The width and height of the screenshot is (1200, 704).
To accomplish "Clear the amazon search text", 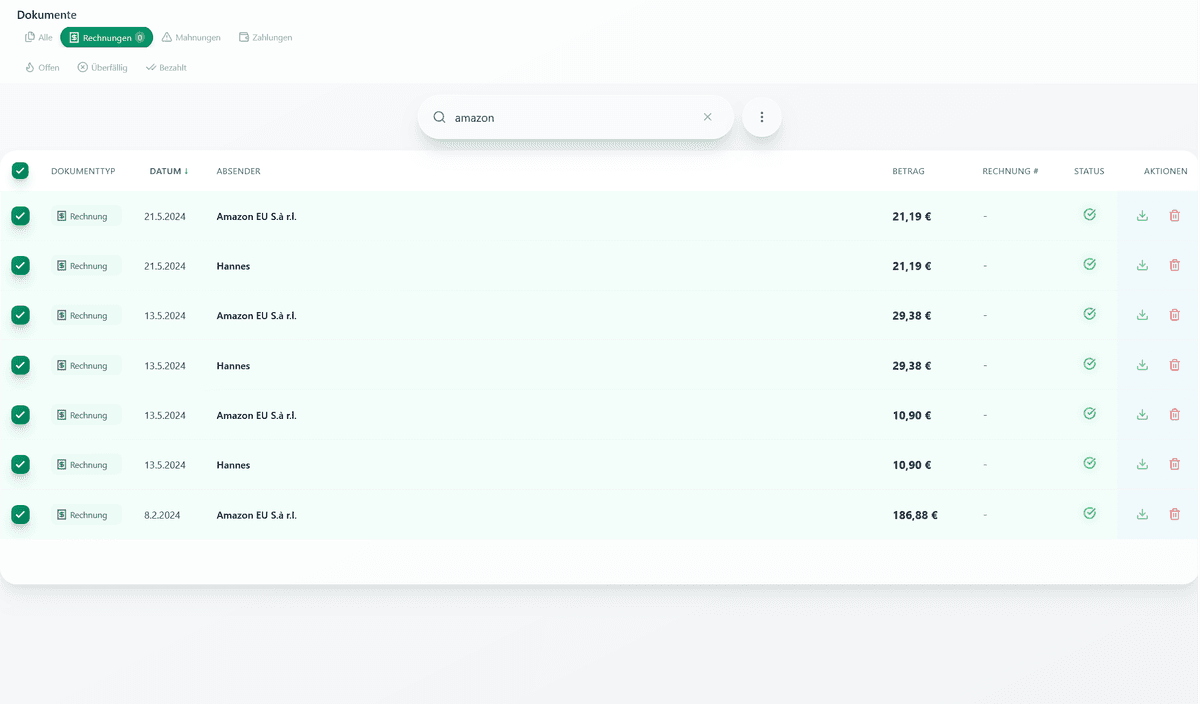I will [708, 117].
